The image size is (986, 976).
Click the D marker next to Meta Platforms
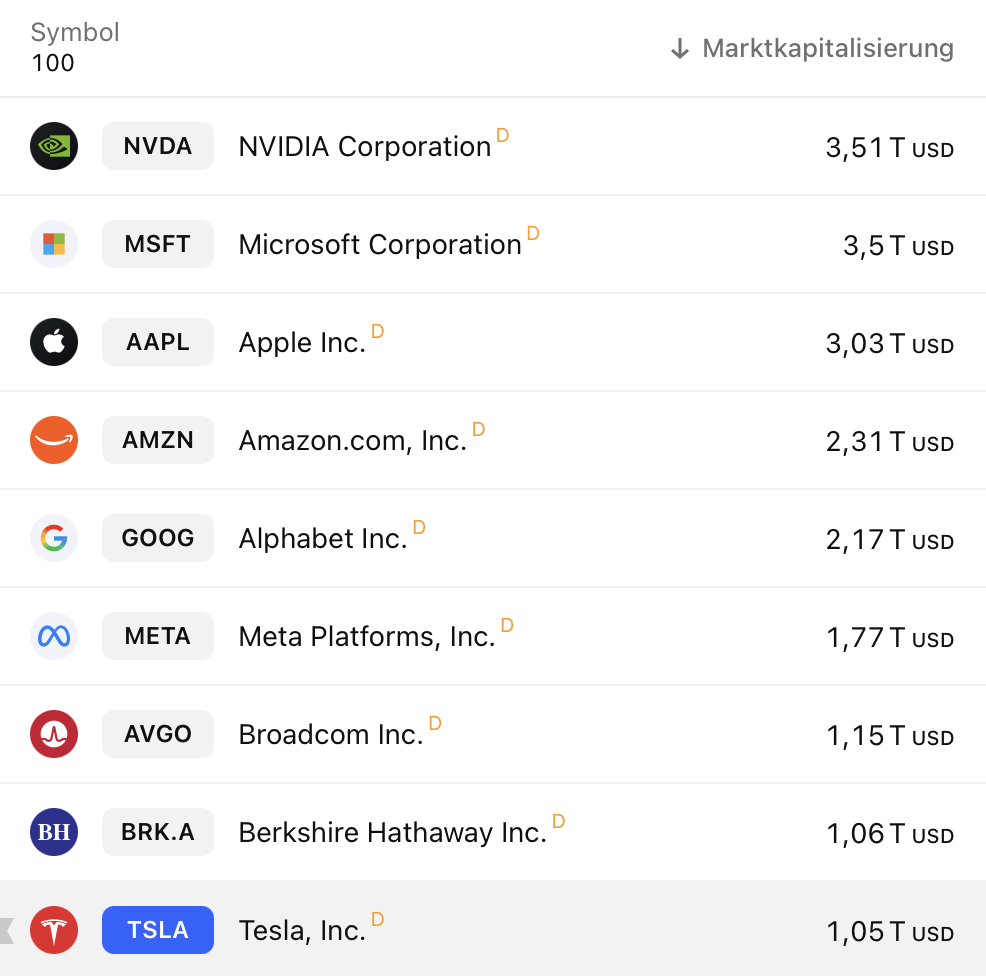pyautogui.click(x=507, y=626)
